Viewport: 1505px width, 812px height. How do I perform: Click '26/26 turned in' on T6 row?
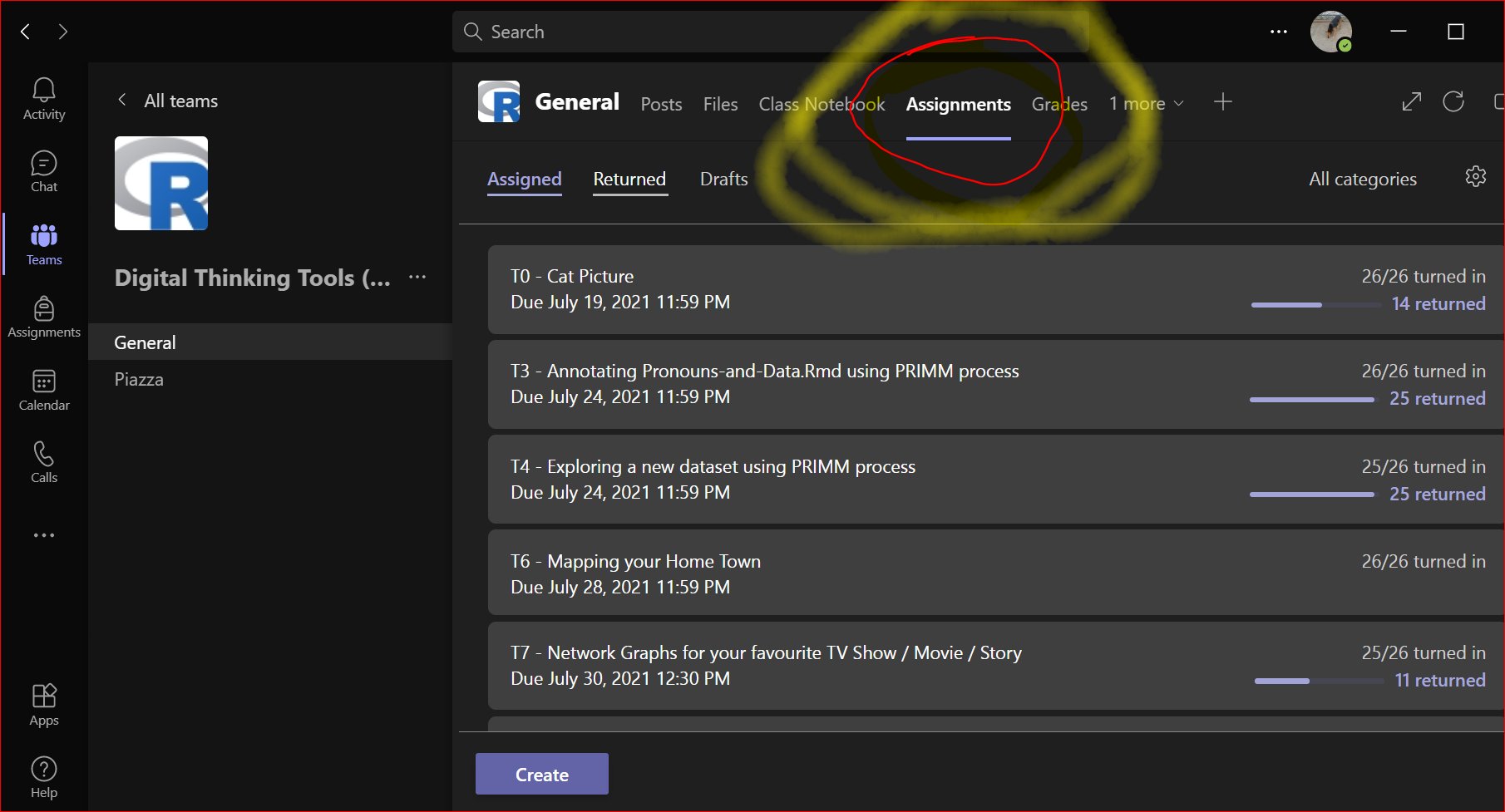coord(1424,561)
